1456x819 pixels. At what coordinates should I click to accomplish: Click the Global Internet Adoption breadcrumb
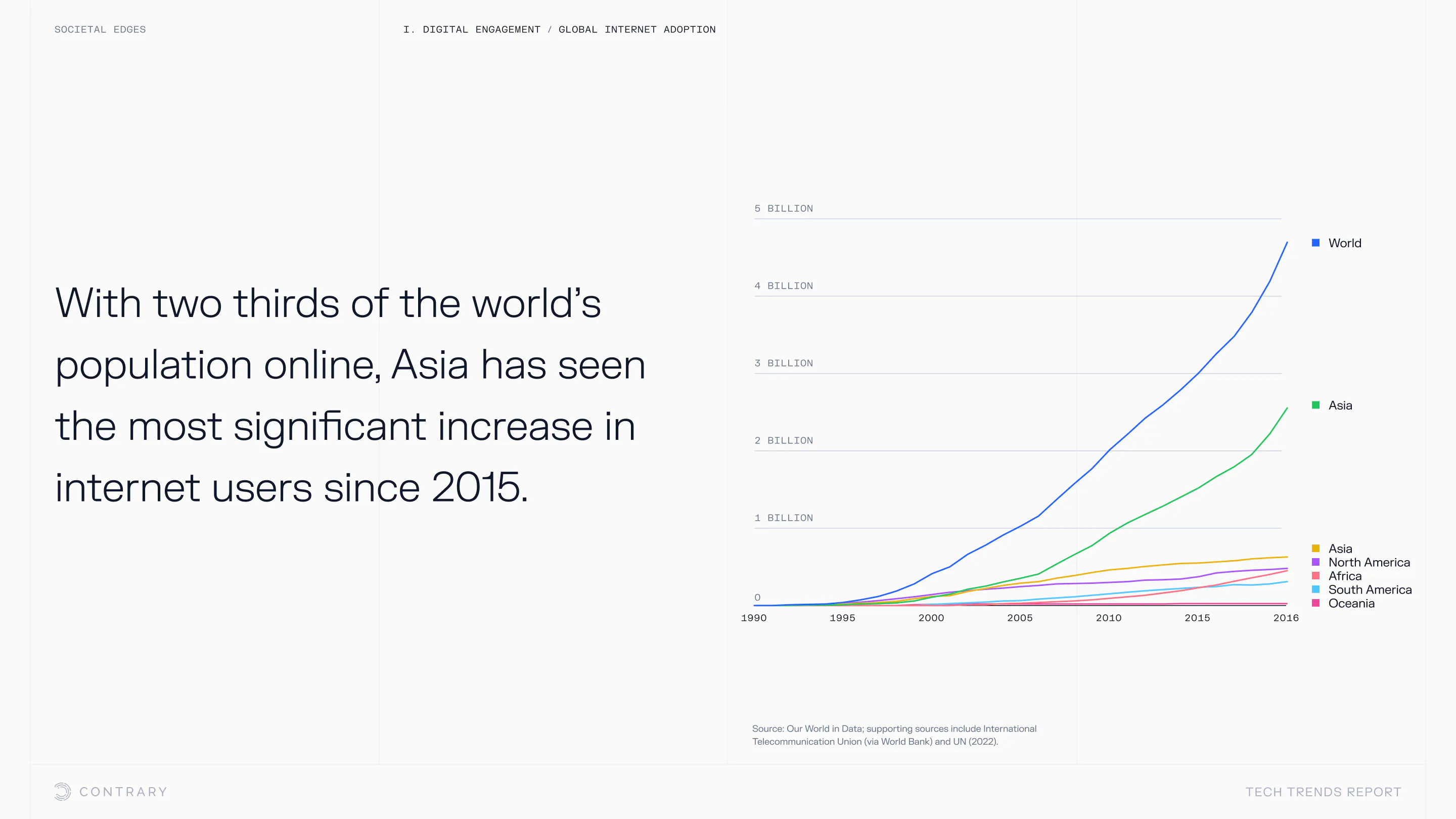[637, 29]
